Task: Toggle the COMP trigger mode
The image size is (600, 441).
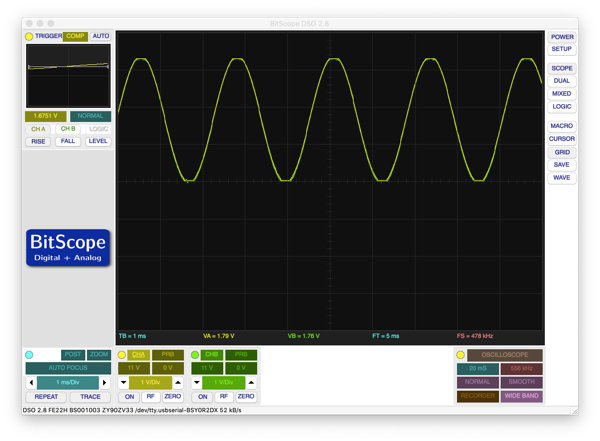Action: pos(75,36)
